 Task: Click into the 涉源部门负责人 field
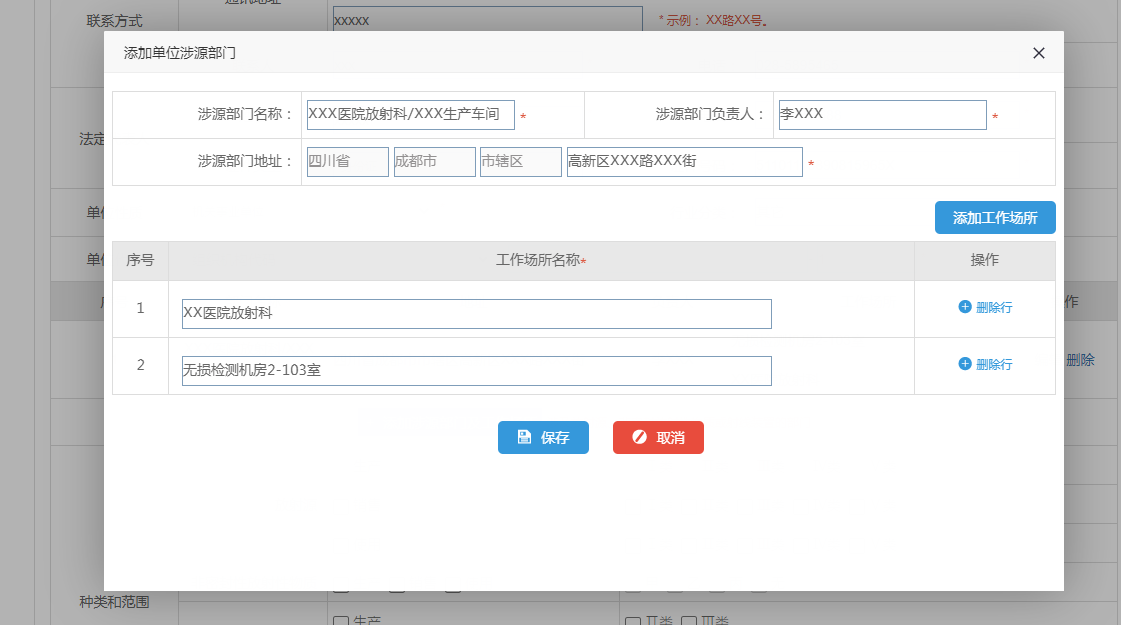(882, 115)
